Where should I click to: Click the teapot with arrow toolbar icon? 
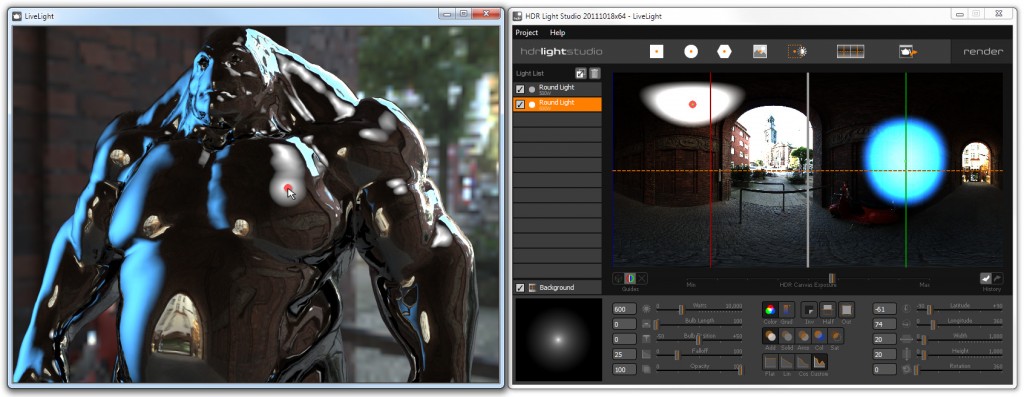(x=908, y=52)
